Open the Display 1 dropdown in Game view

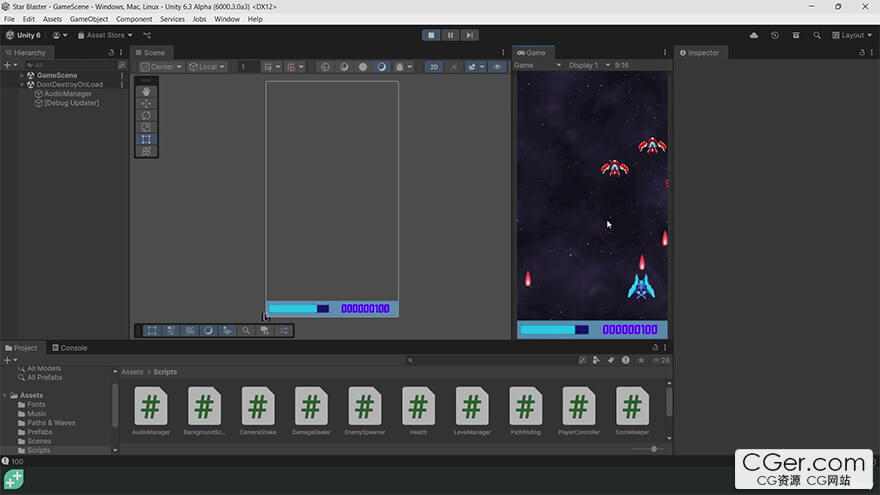click(x=589, y=65)
